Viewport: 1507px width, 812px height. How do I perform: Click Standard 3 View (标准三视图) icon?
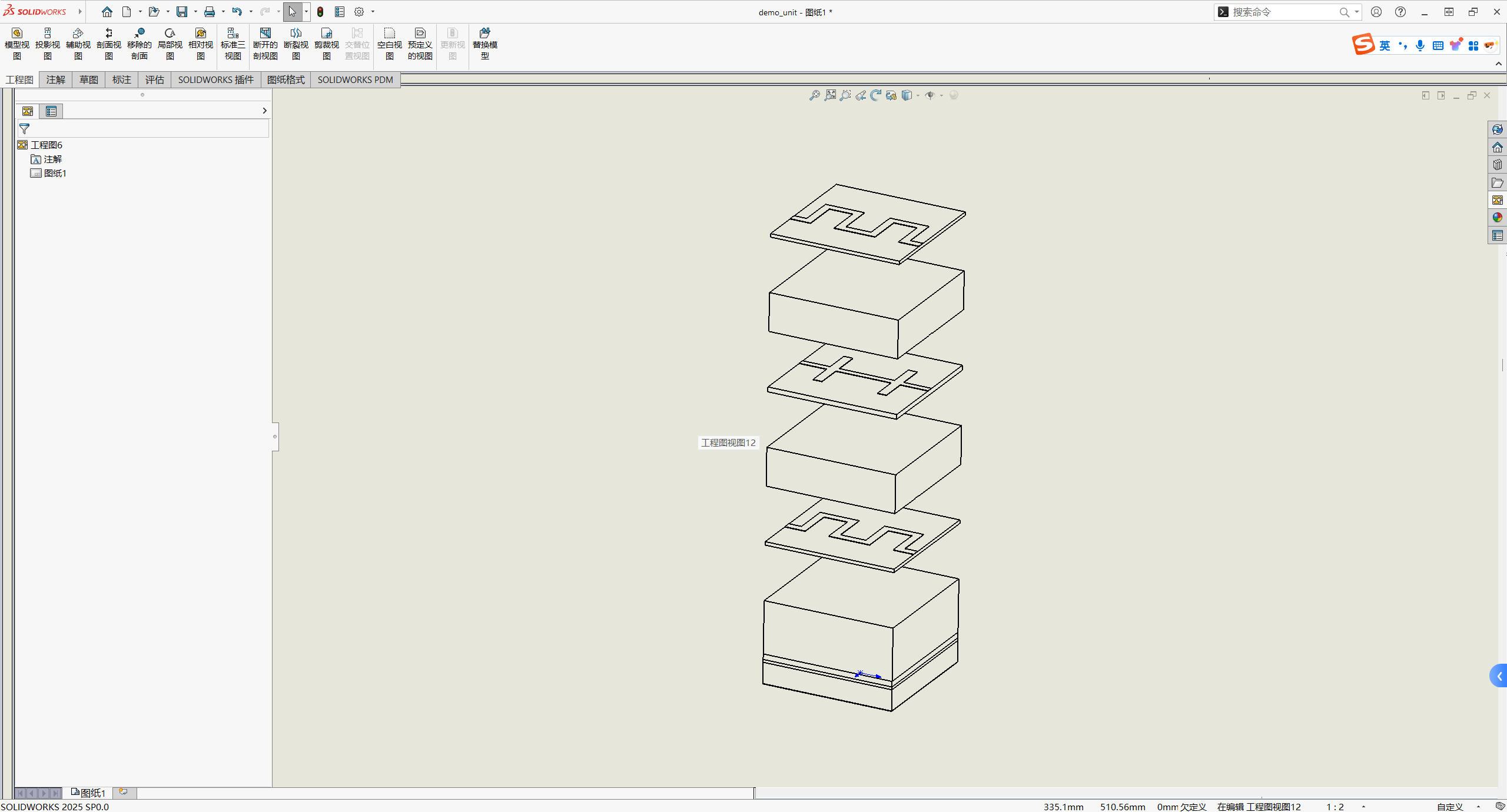point(233,44)
